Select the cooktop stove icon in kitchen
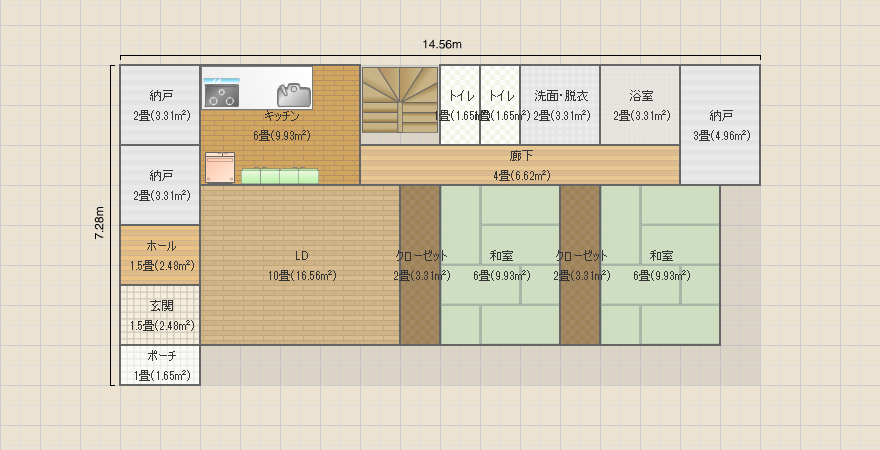The height and width of the screenshot is (450, 880). [x=221, y=93]
